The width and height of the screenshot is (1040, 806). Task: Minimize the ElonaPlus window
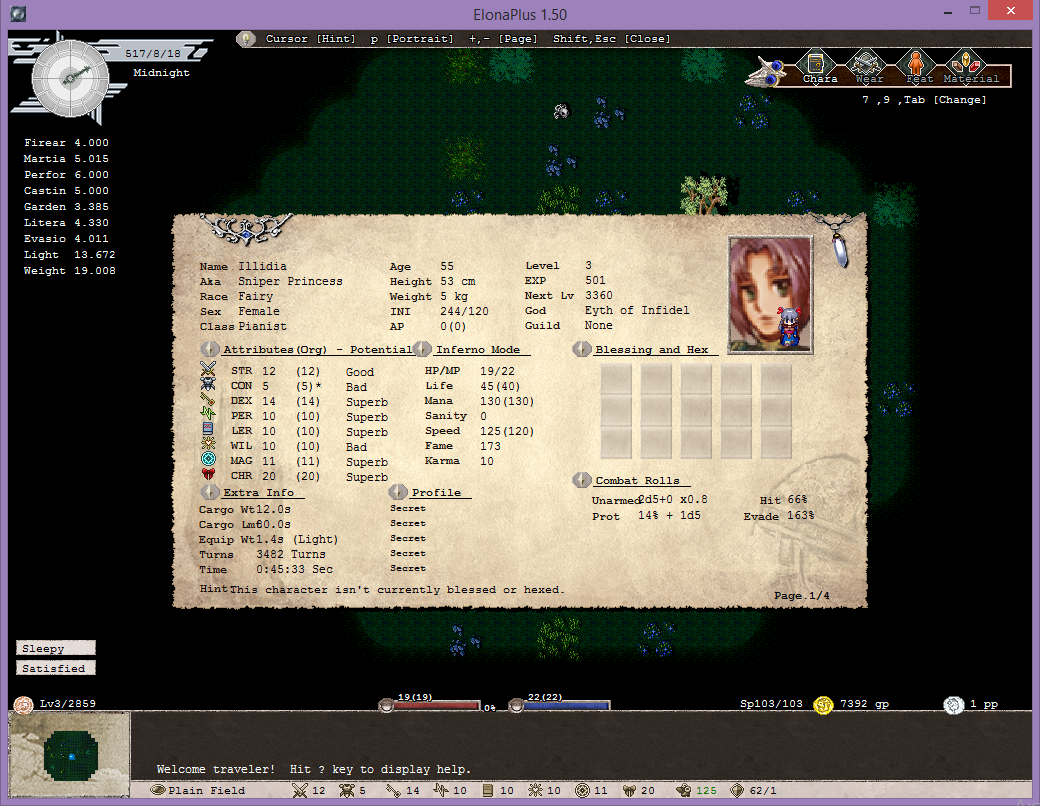tap(948, 11)
